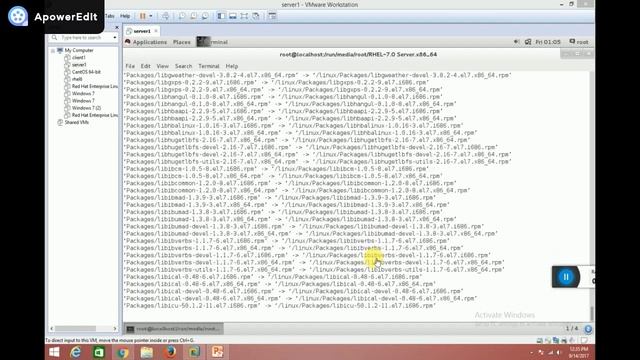Enter full screen mode icon
Image resolution: width=640 pixels, height=360 pixels.
(244, 16)
